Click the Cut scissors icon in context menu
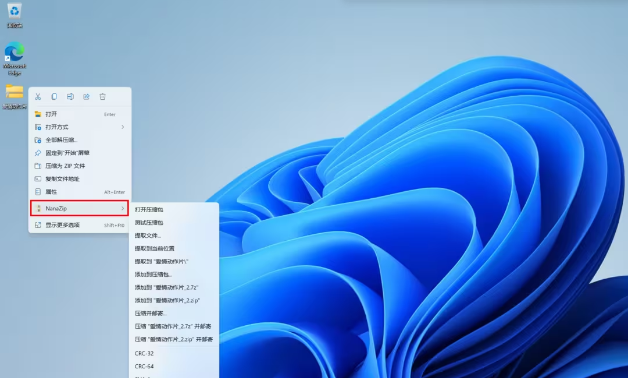The image size is (628, 378). tap(38, 97)
